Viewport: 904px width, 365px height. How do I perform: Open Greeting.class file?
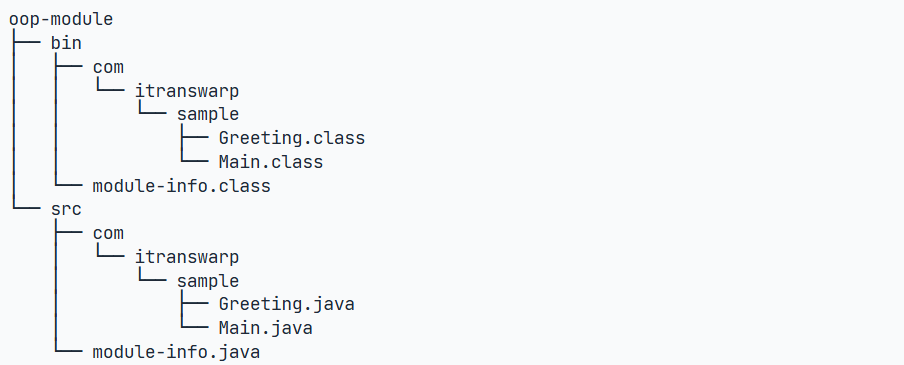click(292, 138)
